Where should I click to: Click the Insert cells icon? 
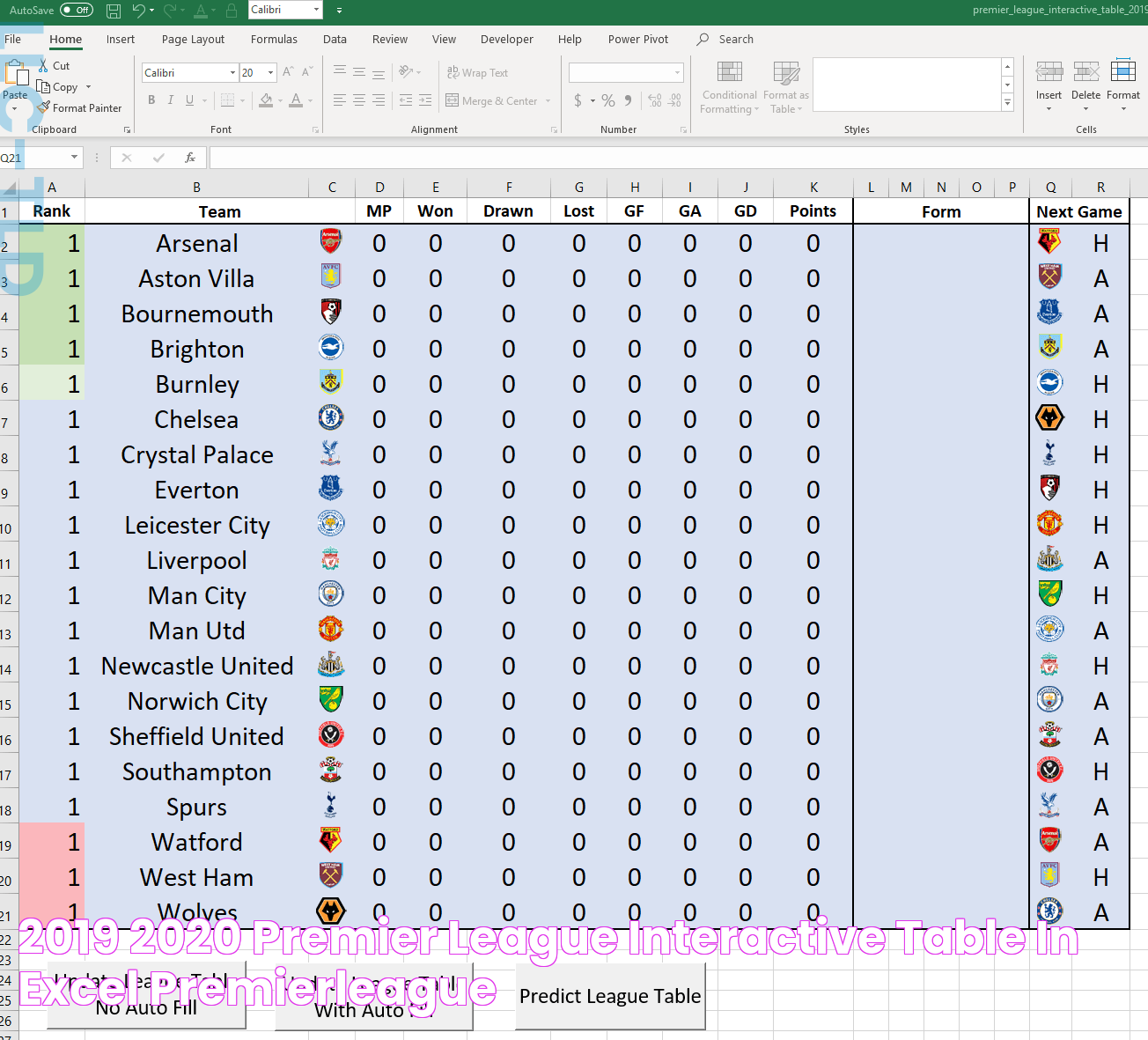[1049, 72]
